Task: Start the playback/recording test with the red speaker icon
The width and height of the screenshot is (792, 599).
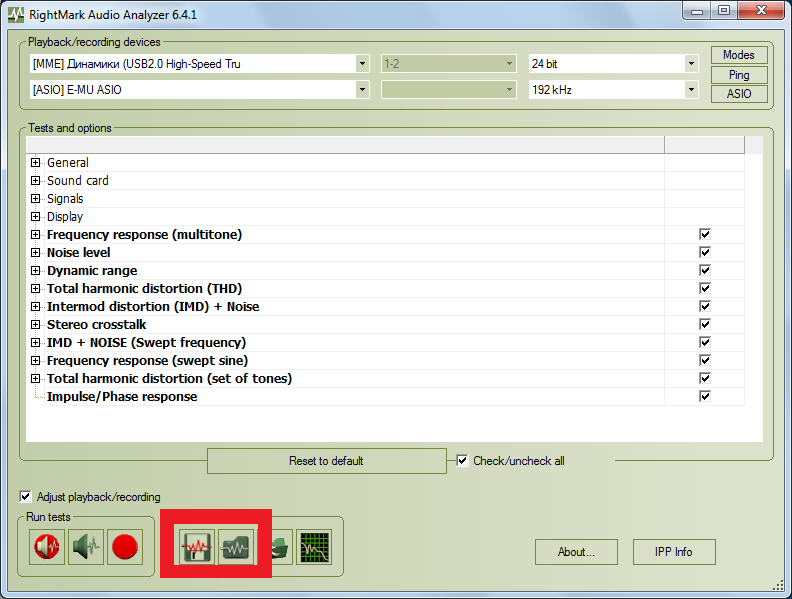Action: (47, 546)
